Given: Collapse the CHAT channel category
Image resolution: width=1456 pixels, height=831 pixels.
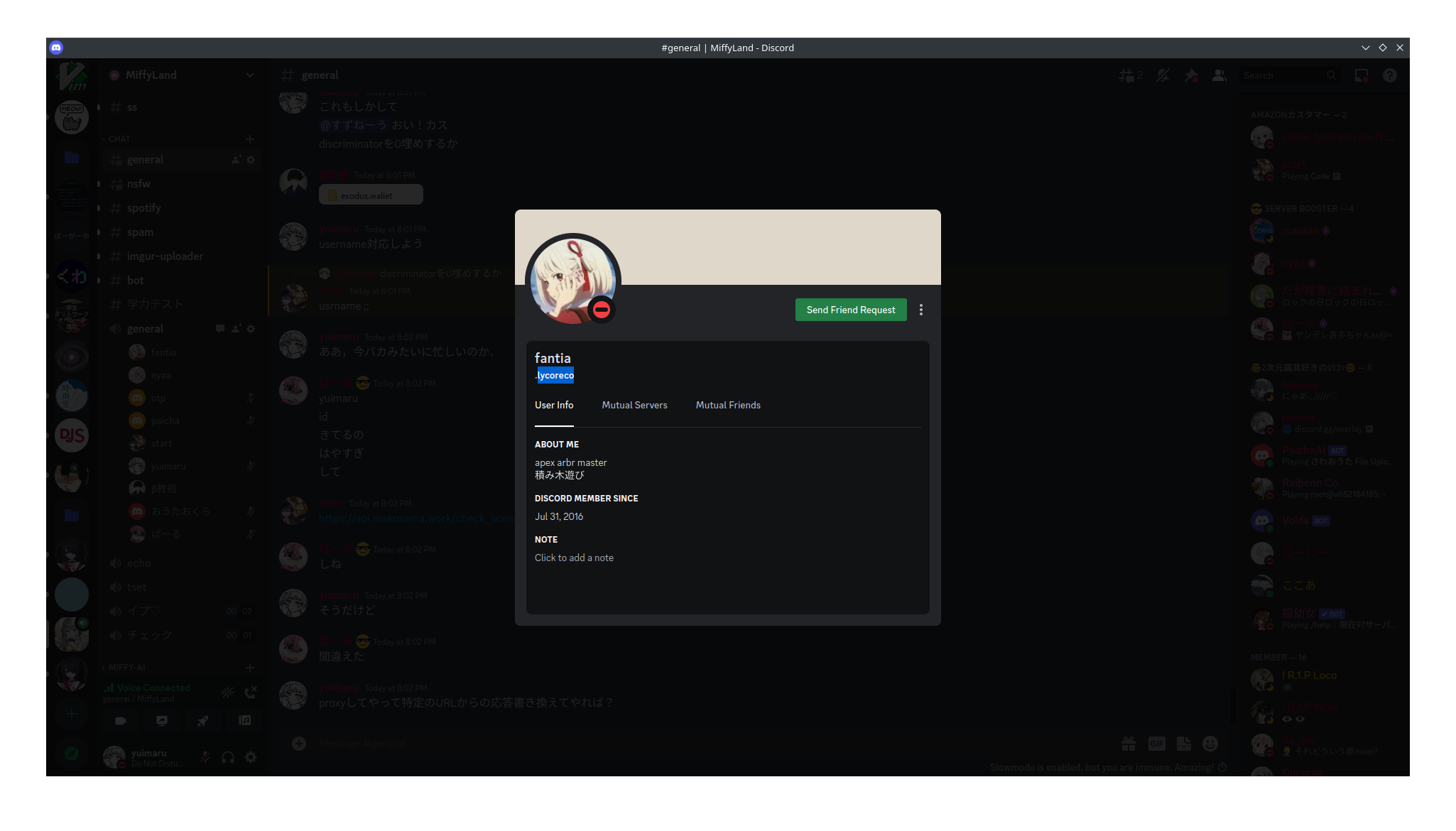Looking at the screenshot, I should click(x=119, y=139).
